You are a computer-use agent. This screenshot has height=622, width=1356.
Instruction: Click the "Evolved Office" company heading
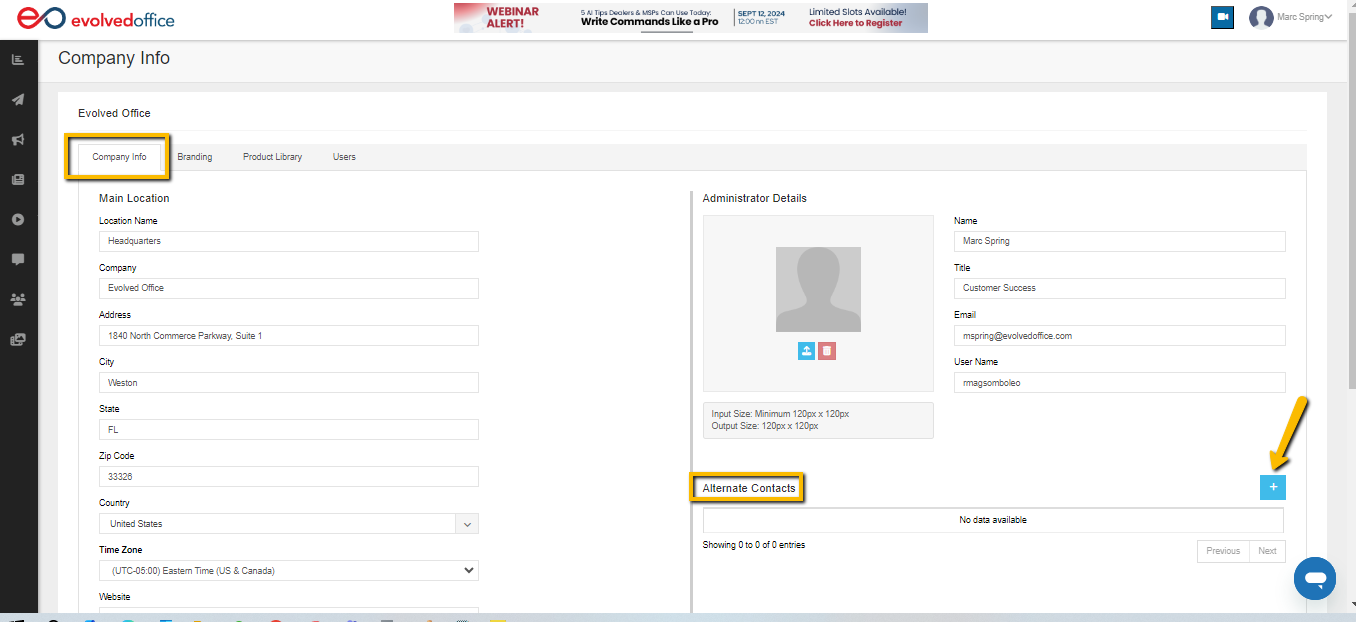point(114,113)
